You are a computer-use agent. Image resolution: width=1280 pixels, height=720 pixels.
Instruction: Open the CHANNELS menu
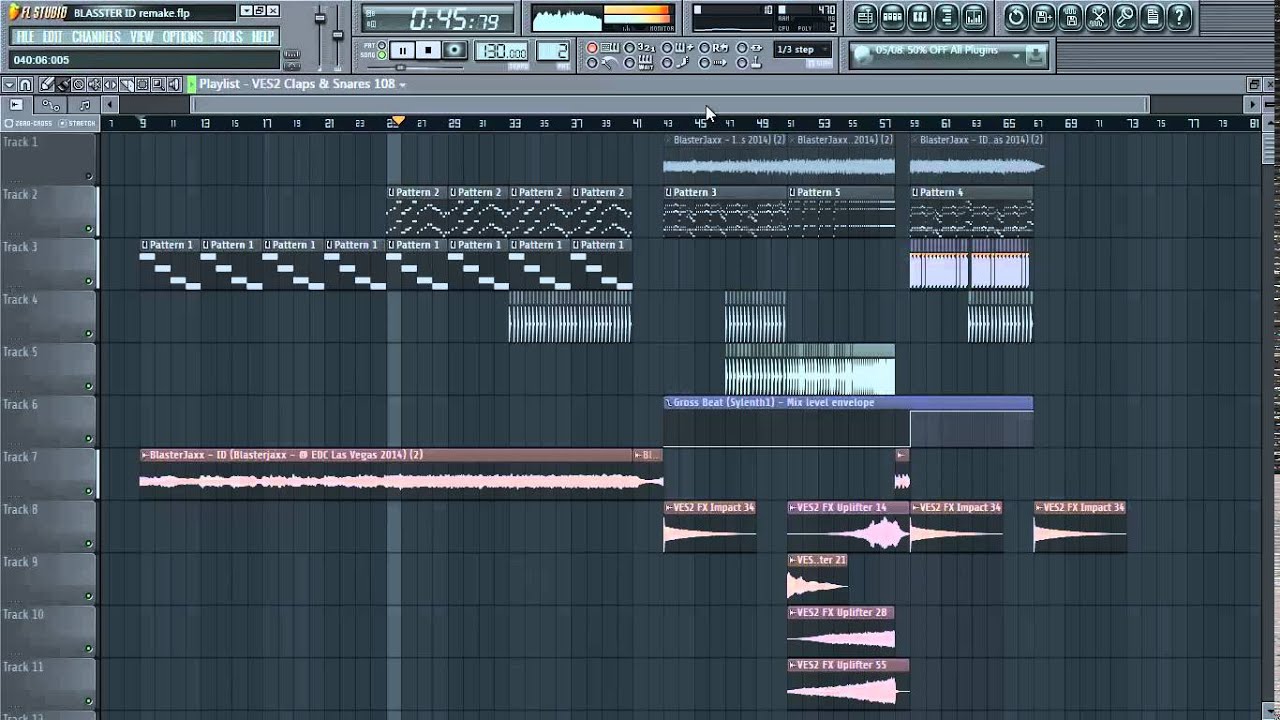coord(97,37)
